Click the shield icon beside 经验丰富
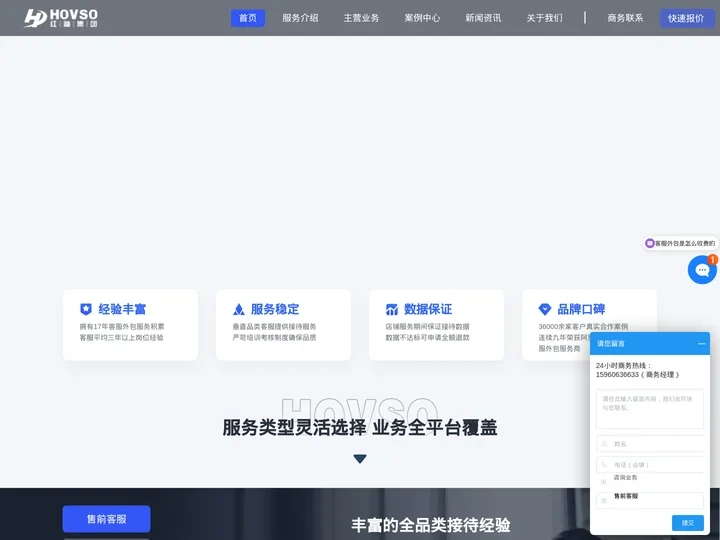Image resolution: width=720 pixels, height=540 pixels. [x=86, y=309]
